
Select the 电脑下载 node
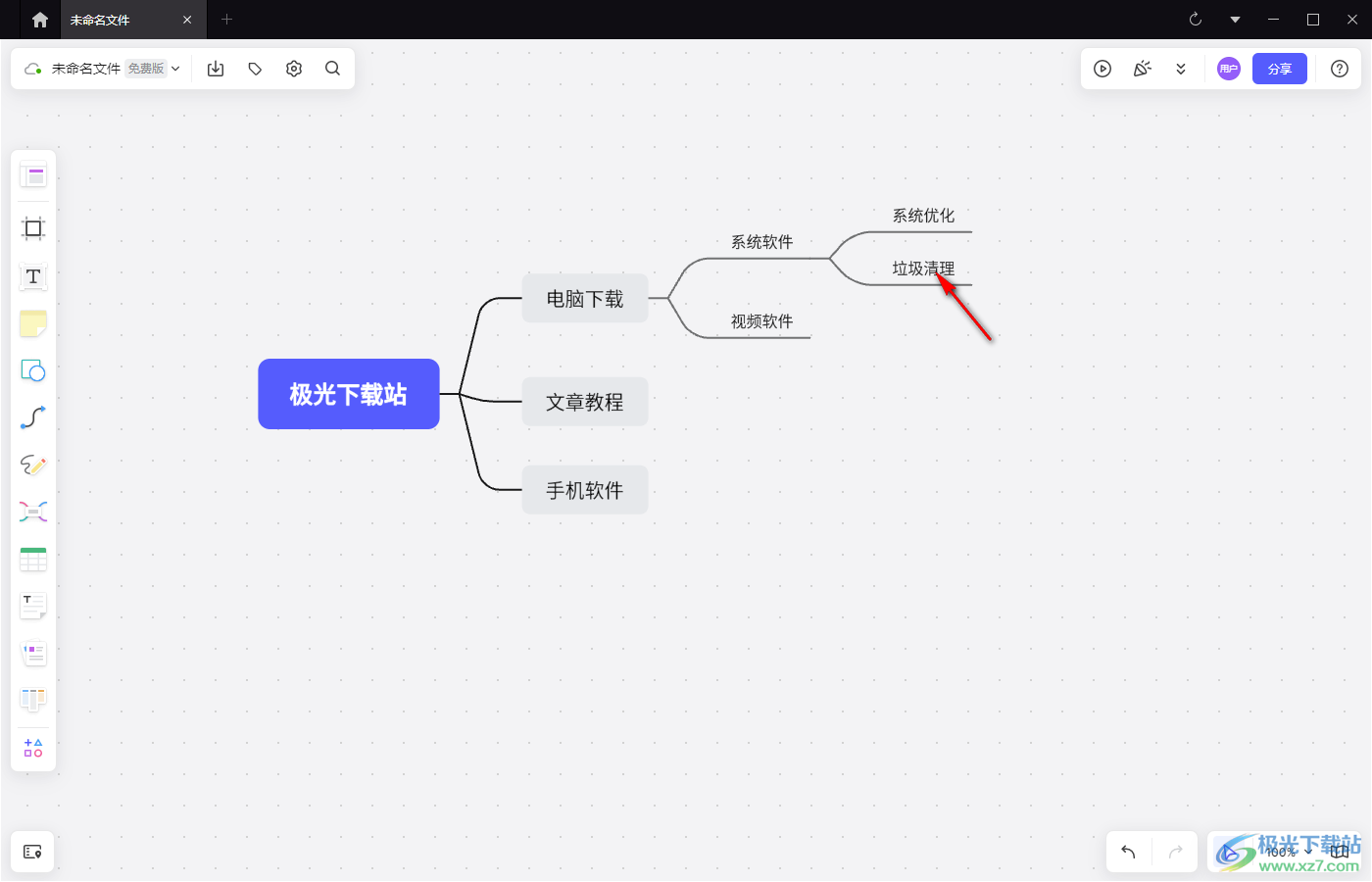585,299
